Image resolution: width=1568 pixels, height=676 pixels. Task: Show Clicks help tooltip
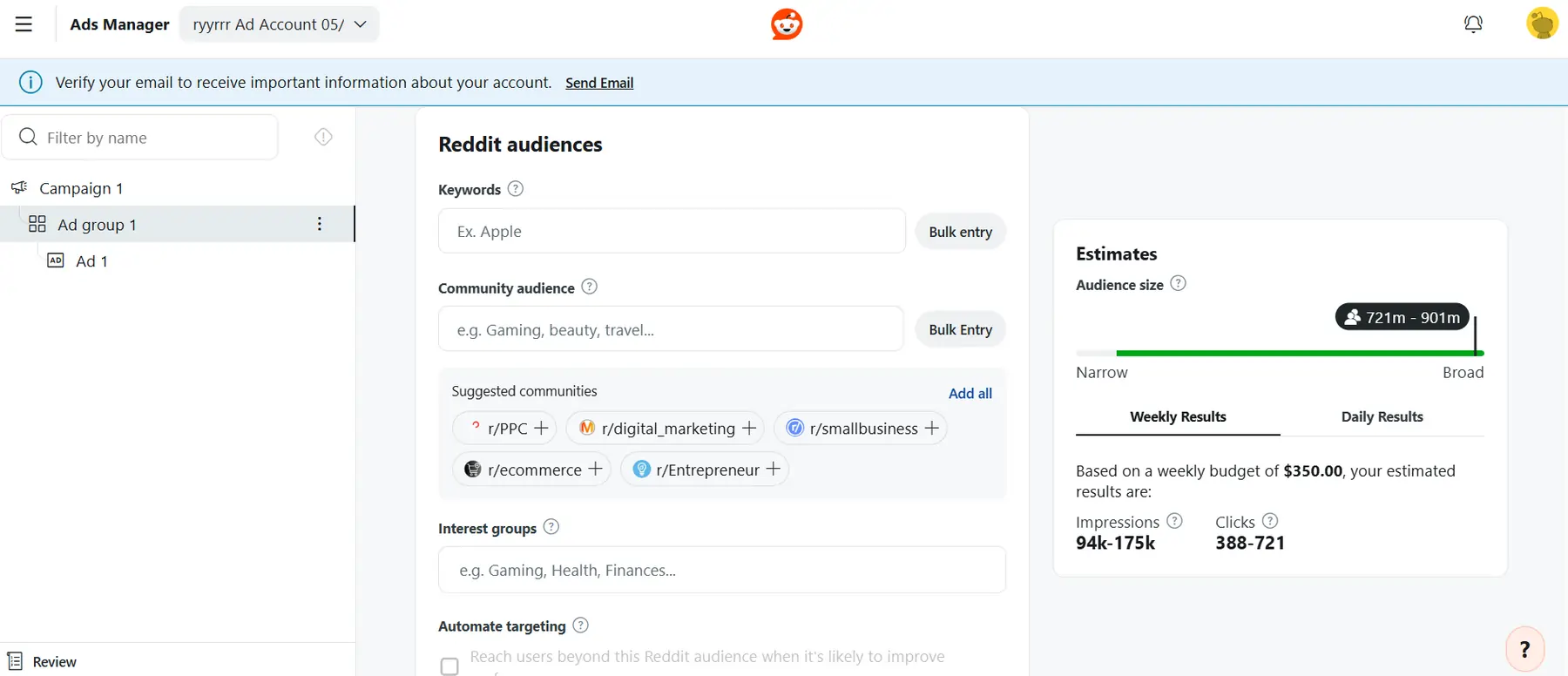point(1270,521)
